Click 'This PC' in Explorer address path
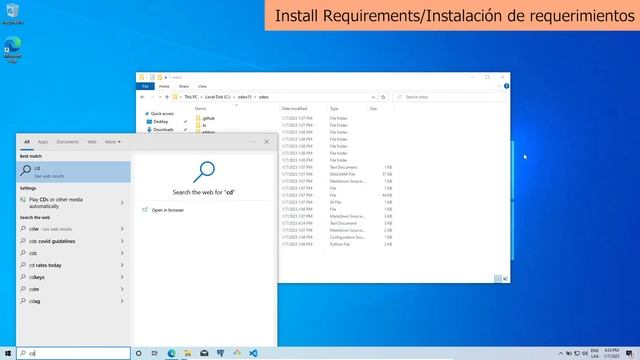The image size is (640, 360). click(x=191, y=97)
